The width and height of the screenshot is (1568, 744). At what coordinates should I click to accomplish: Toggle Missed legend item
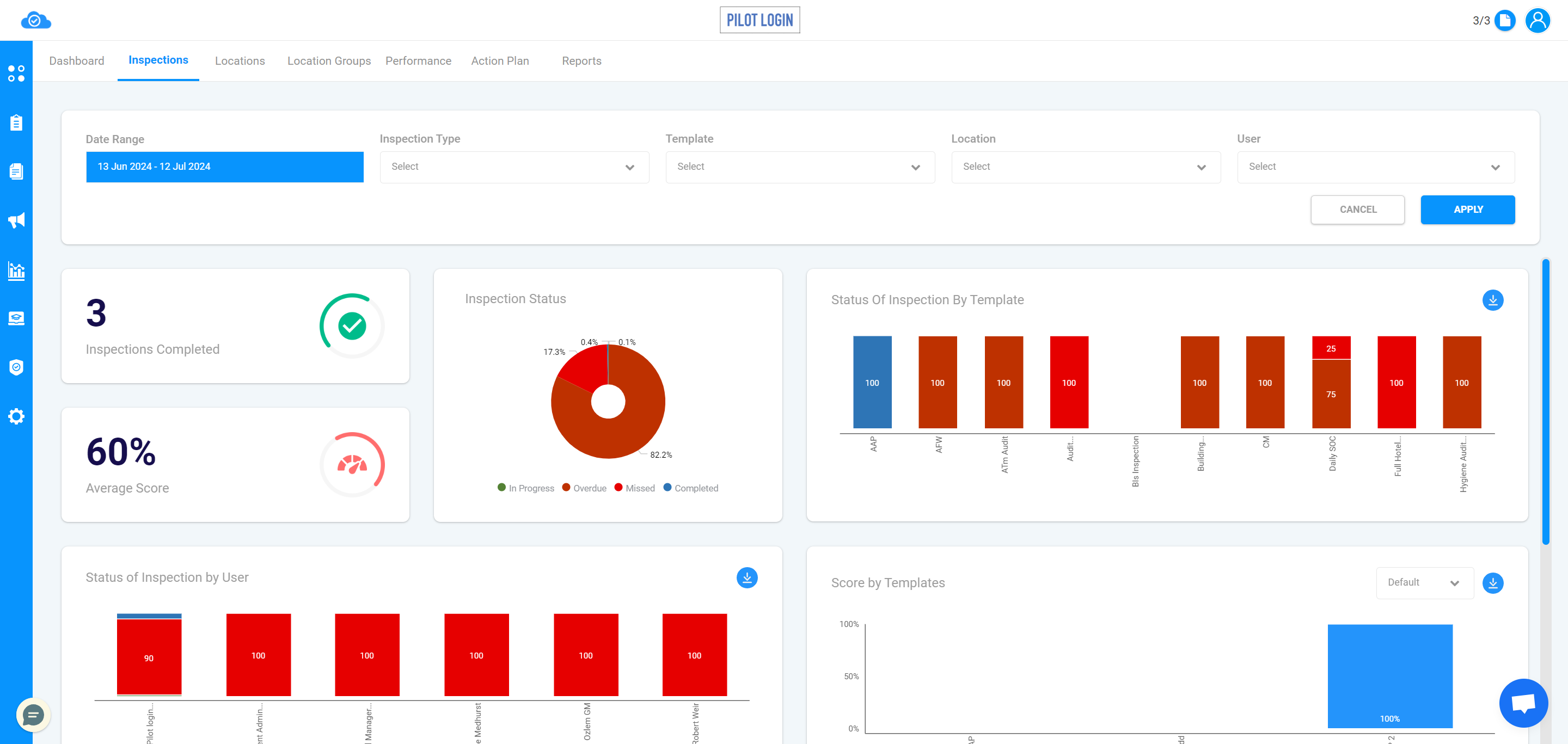(634, 488)
